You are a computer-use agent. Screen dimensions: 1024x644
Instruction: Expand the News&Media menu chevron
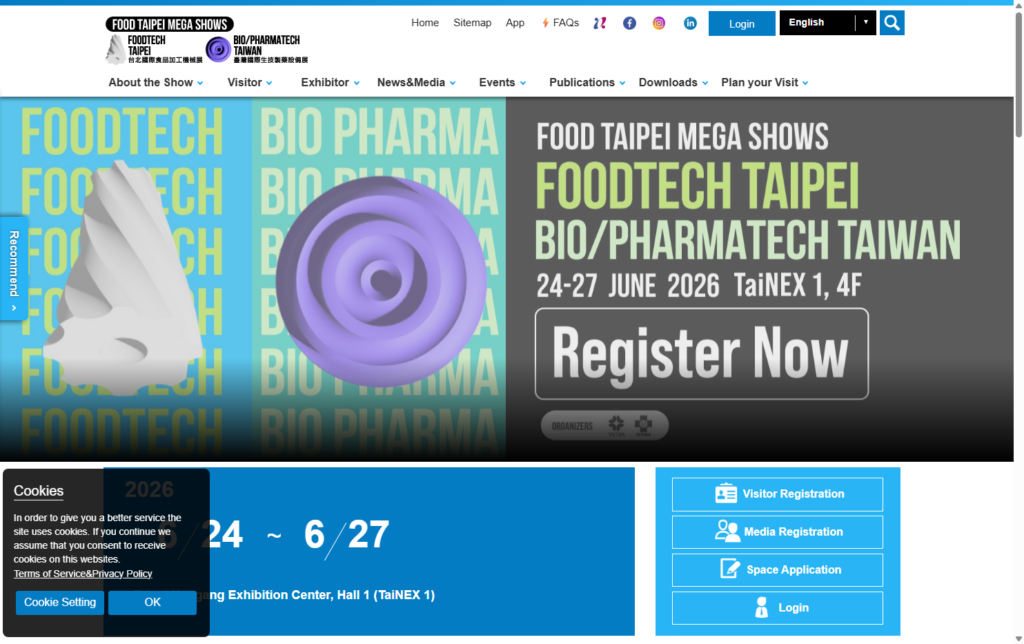[451, 84]
